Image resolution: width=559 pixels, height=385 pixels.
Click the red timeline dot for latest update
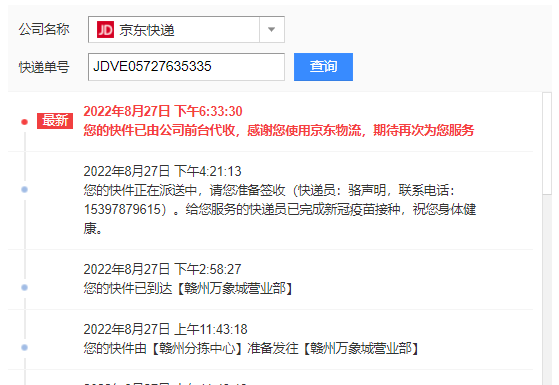tap(24, 122)
